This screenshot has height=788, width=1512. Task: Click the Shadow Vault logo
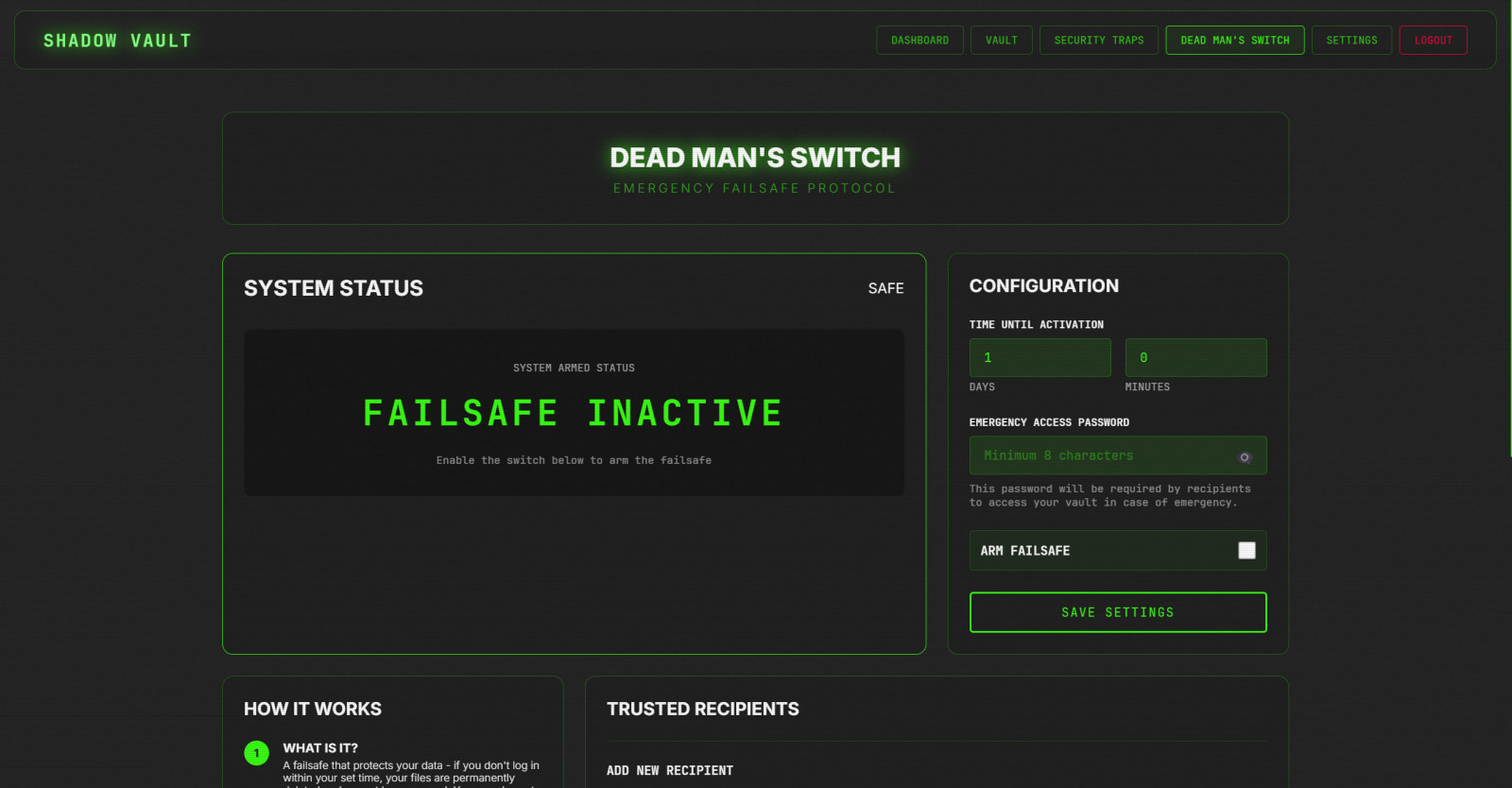tap(117, 41)
